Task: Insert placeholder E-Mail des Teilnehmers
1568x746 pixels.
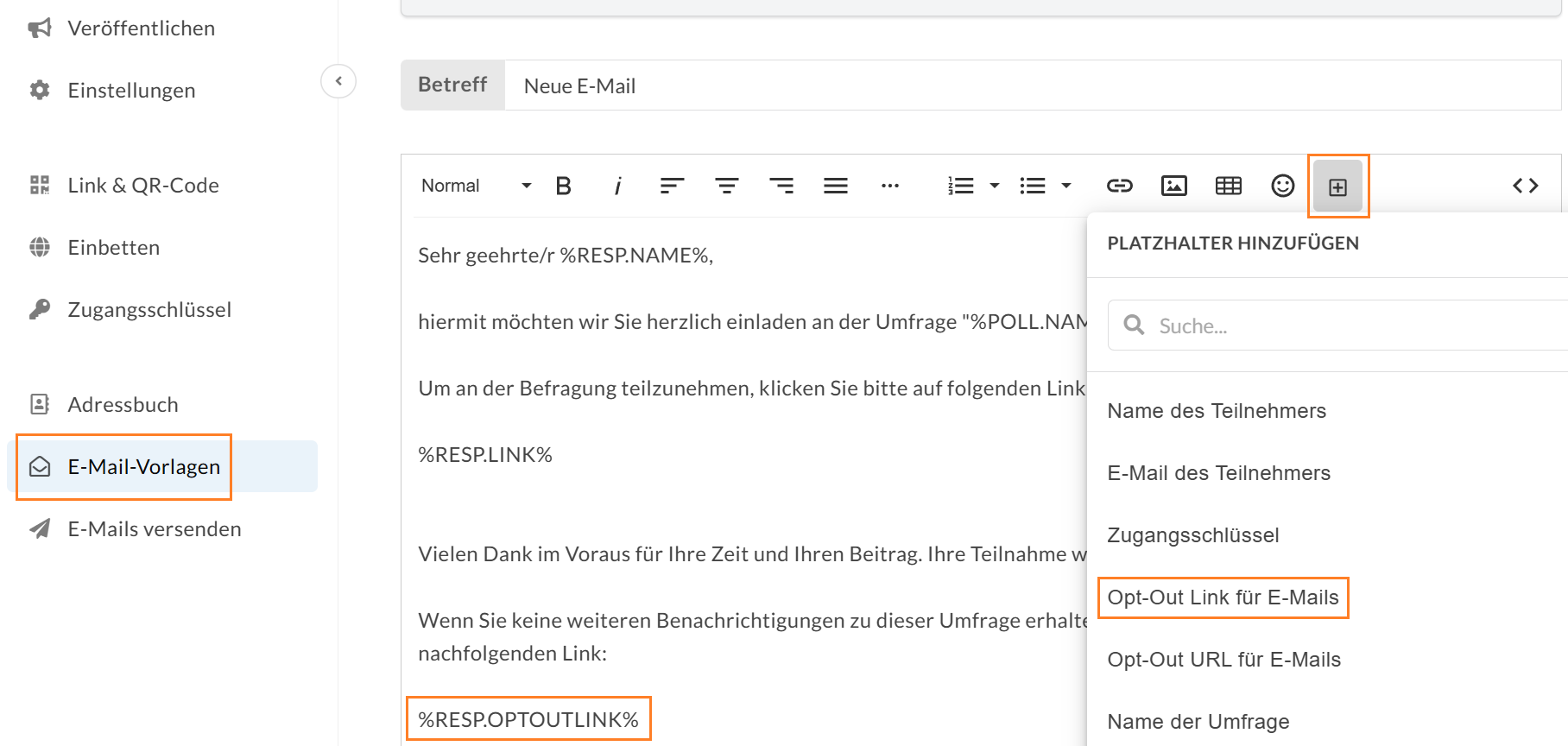Action: [x=1219, y=473]
